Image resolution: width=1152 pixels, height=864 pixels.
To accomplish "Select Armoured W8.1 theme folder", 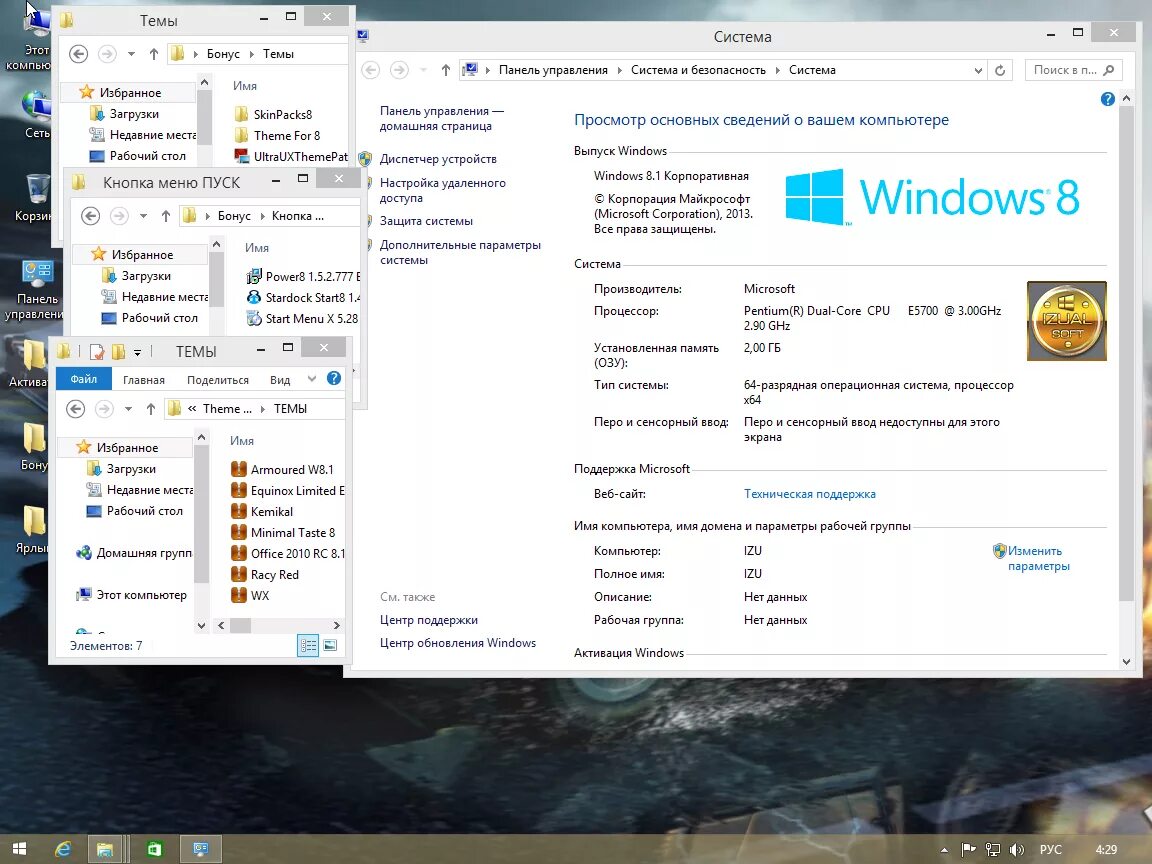I will 282,469.
